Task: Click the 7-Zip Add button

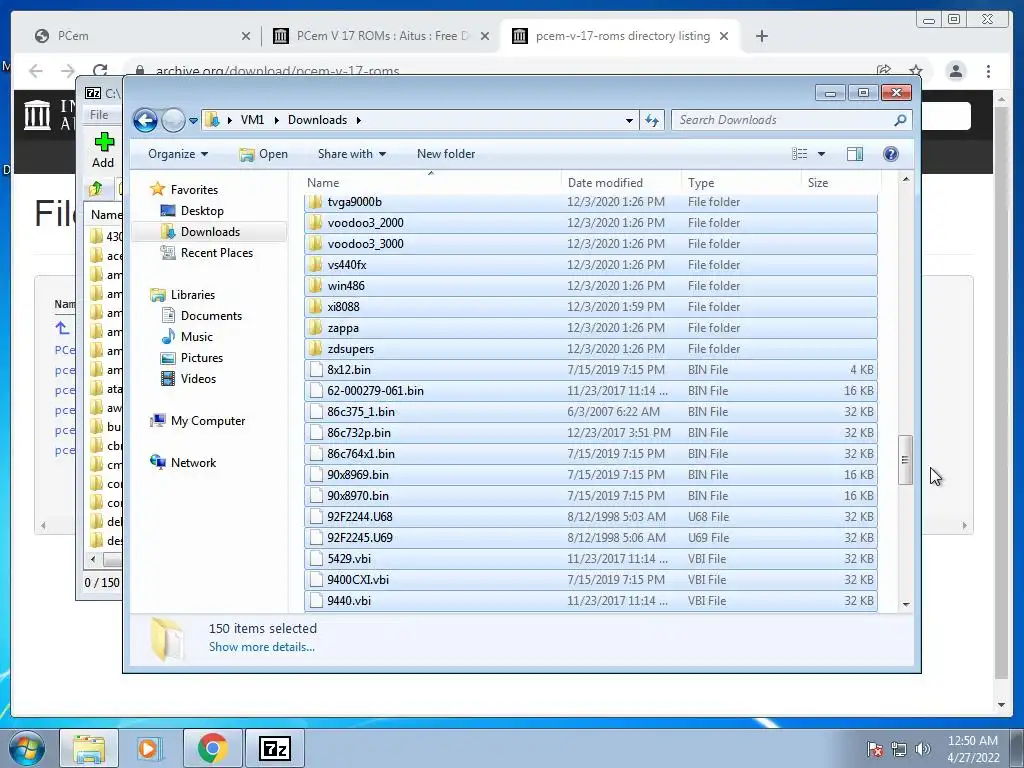Action: pos(103,150)
